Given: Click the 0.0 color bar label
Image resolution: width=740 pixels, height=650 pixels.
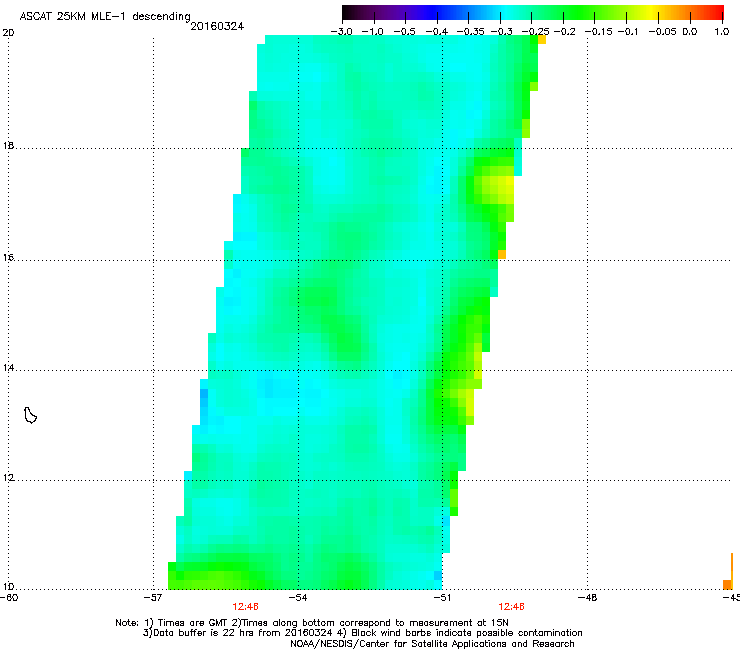Looking at the screenshot, I should click(690, 32).
